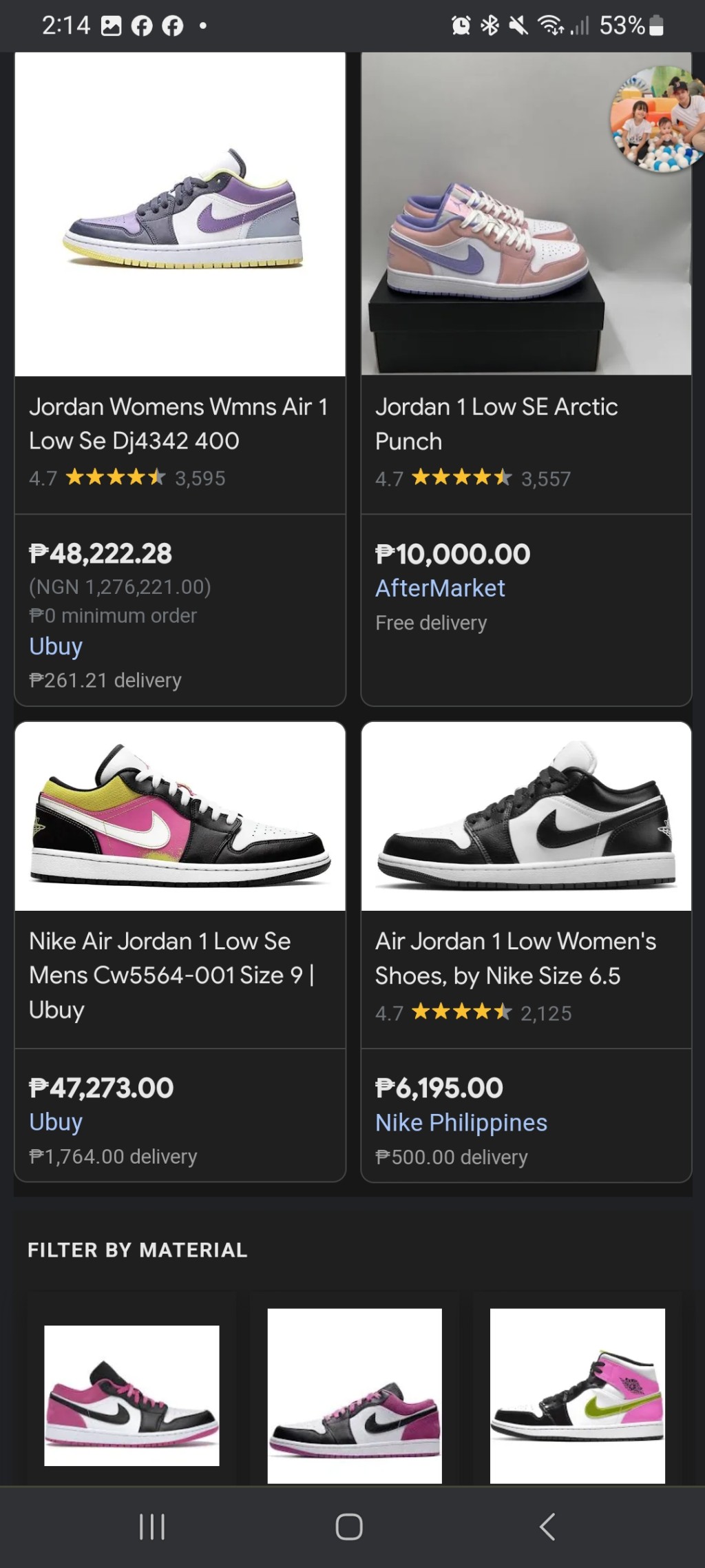
Task: View black and white Air Jordan 1 Low image
Action: click(526, 816)
